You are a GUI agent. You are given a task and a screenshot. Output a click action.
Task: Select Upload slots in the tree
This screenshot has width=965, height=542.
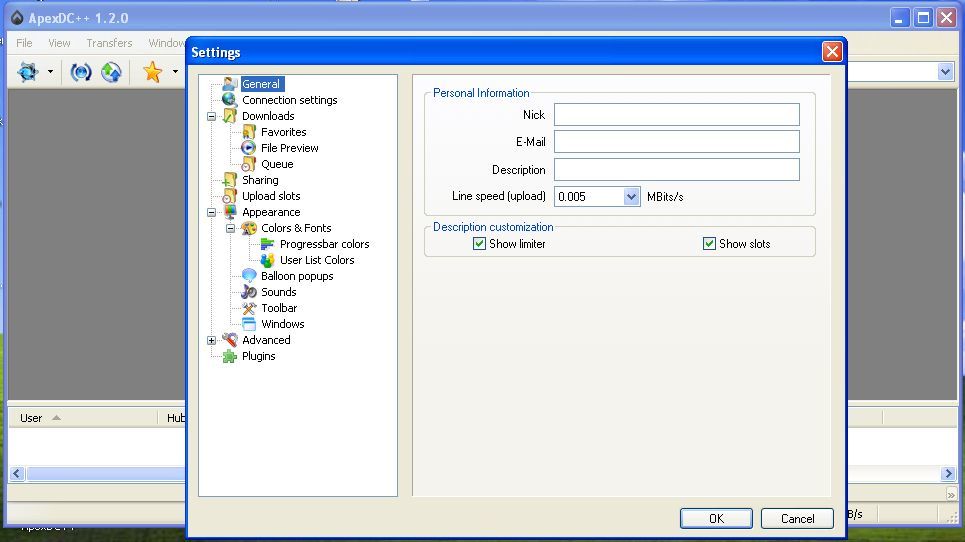point(271,196)
